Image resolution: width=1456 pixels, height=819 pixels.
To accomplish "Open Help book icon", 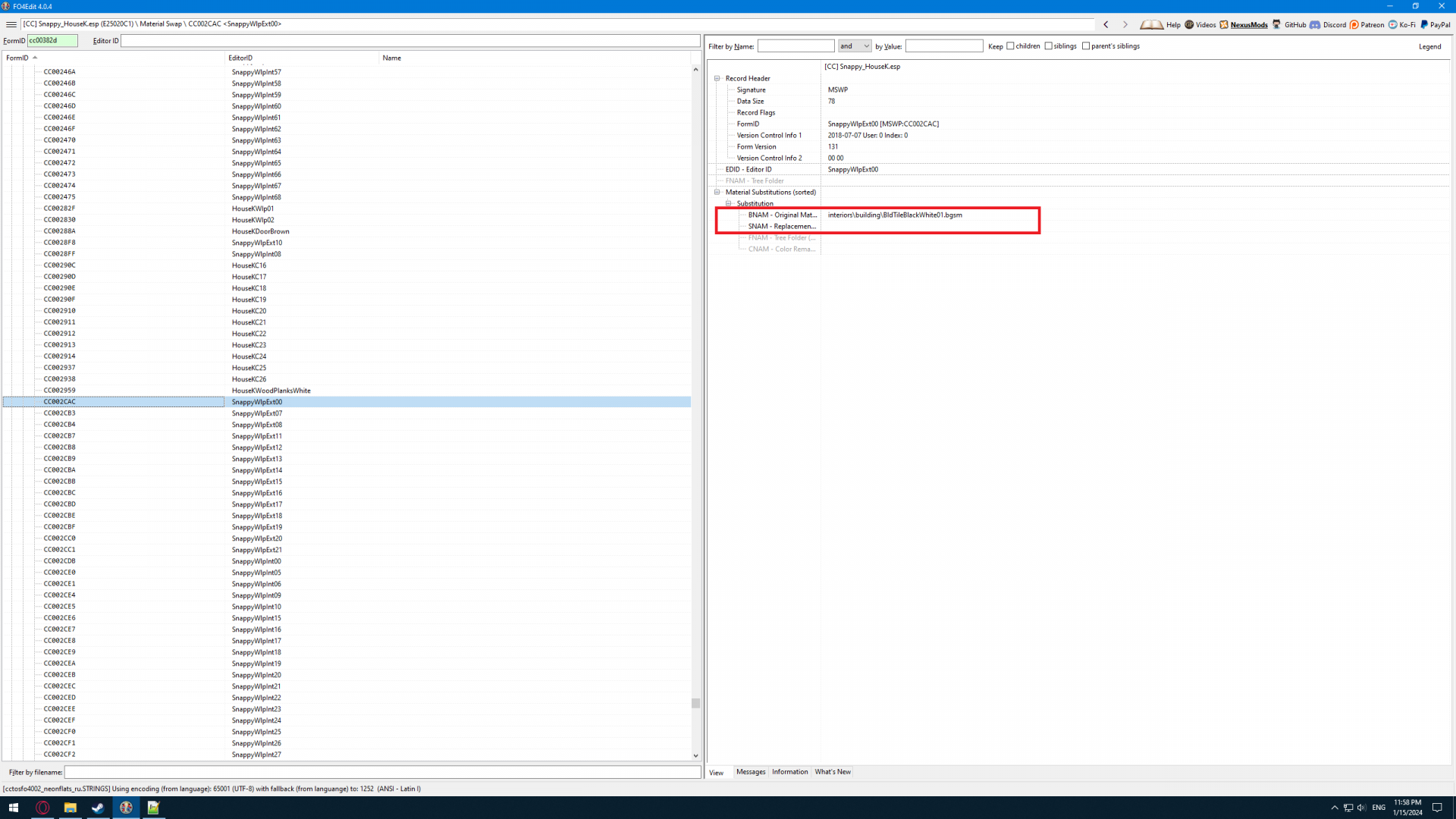I will tap(1151, 24).
